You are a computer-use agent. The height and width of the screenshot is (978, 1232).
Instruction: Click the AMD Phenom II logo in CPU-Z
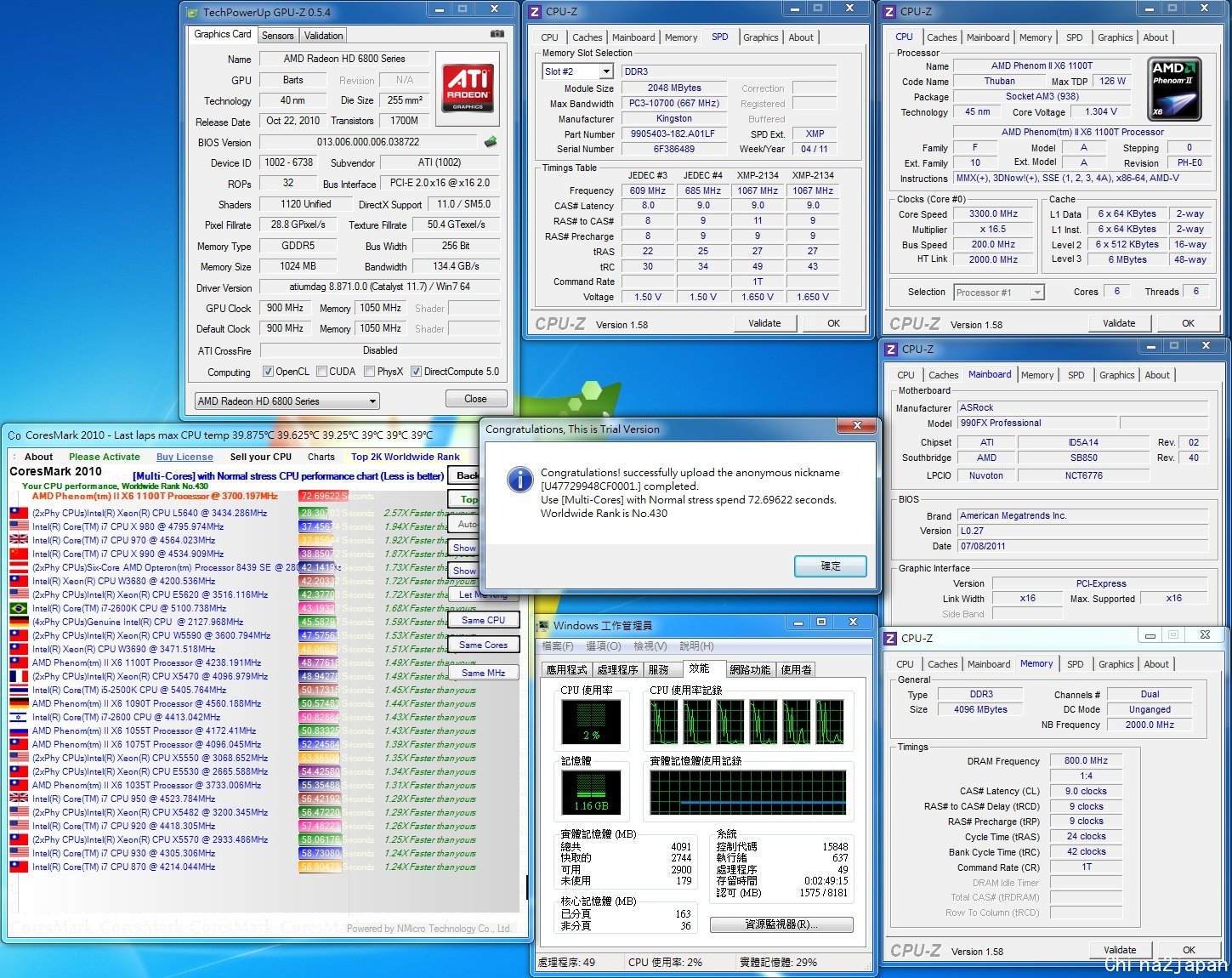point(1174,88)
